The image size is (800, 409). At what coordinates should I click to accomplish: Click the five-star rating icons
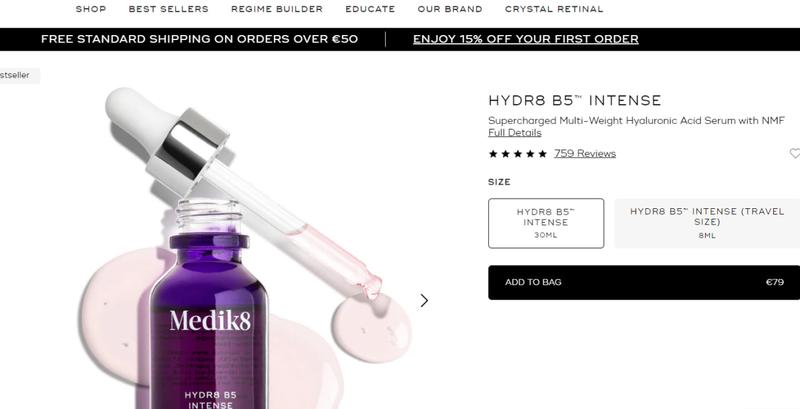[517, 154]
